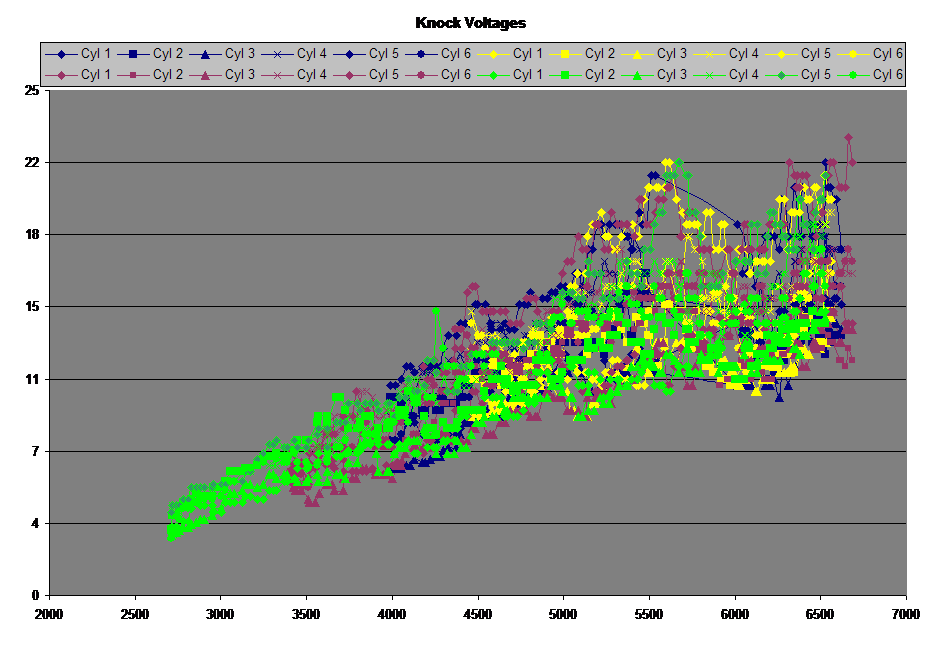Select navy triangle Cyl 3 legend entry
The height and width of the screenshot is (646, 943).
(223, 54)
